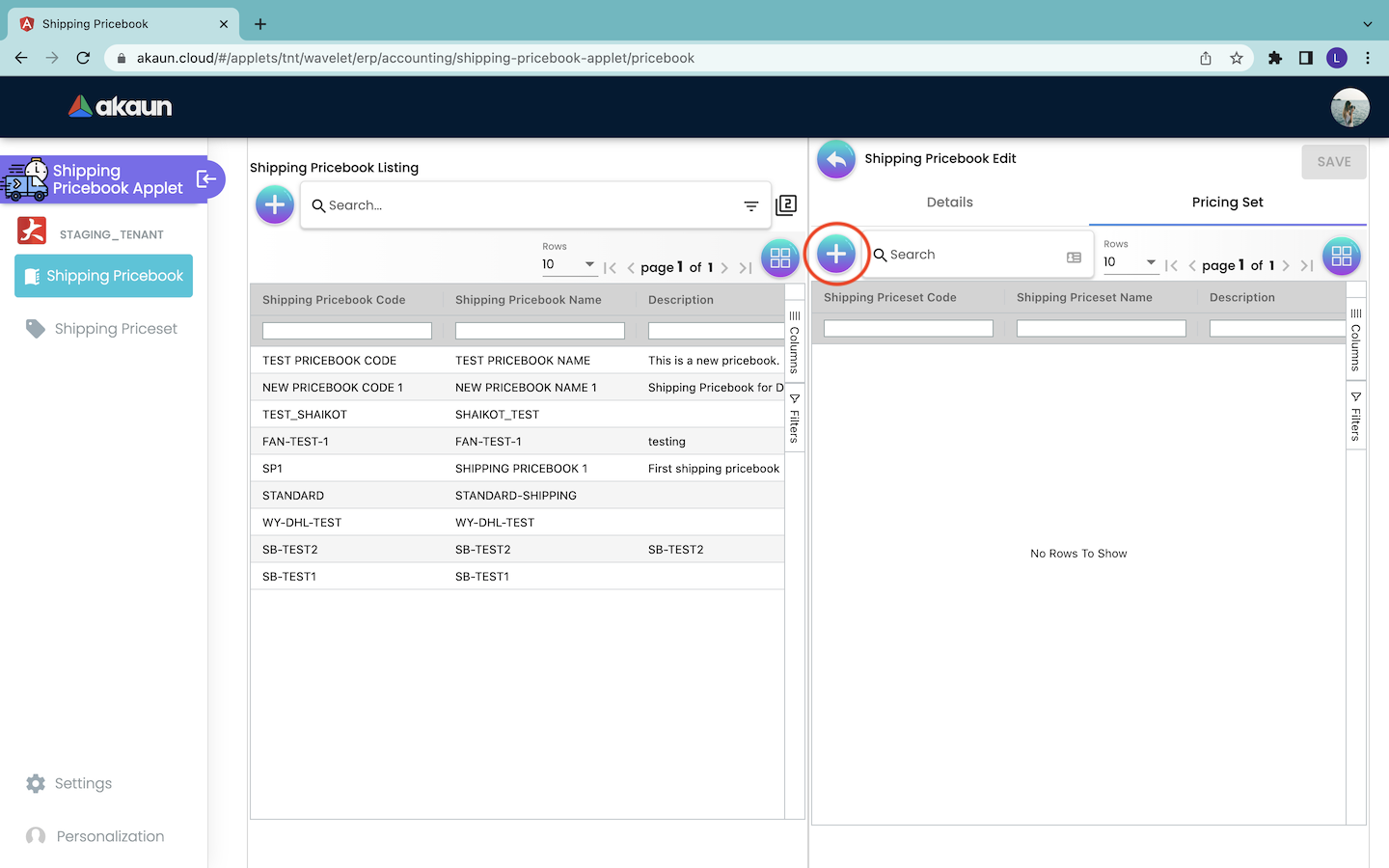The image size is (1389, 868).
Task: Toggle the Filters side panel in the listing grid
Action: tap(795, 417)
